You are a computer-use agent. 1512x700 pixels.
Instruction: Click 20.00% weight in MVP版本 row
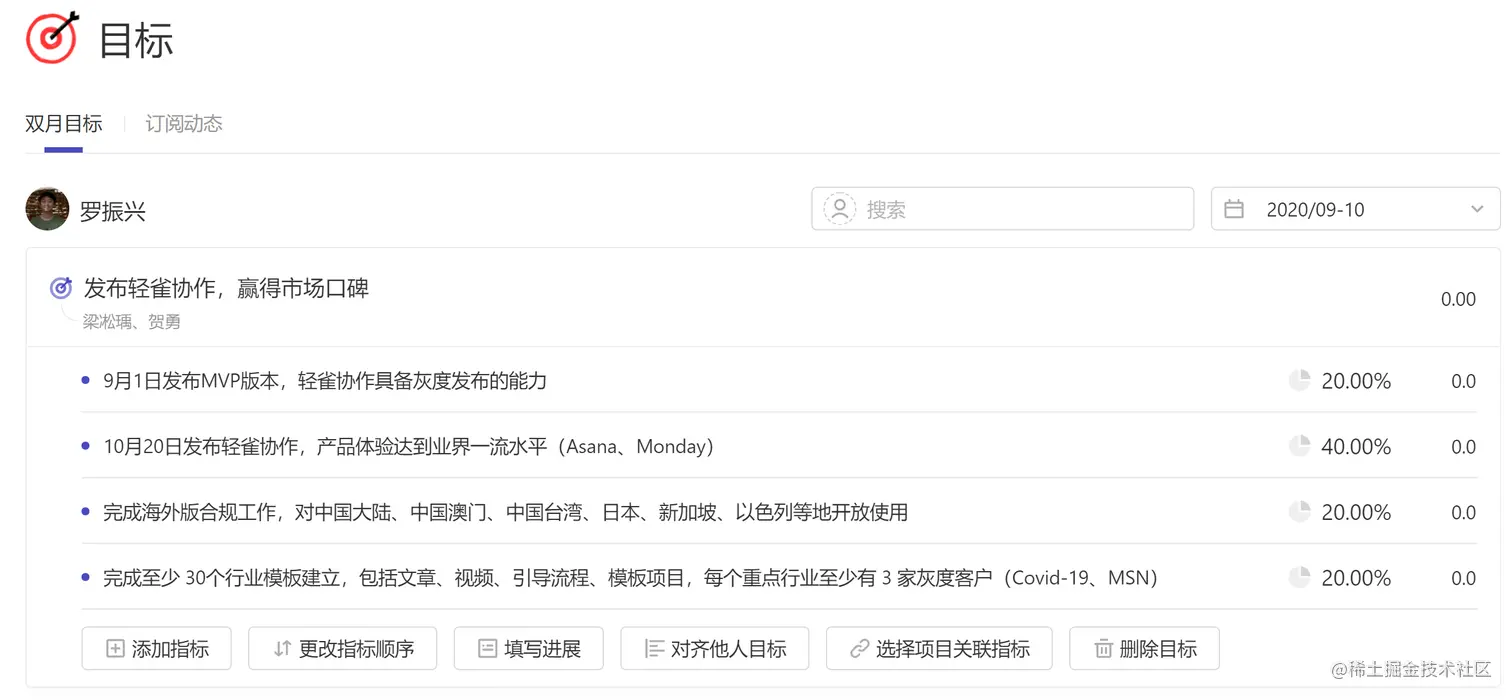pyautogui.click(x=1356, y=381)
